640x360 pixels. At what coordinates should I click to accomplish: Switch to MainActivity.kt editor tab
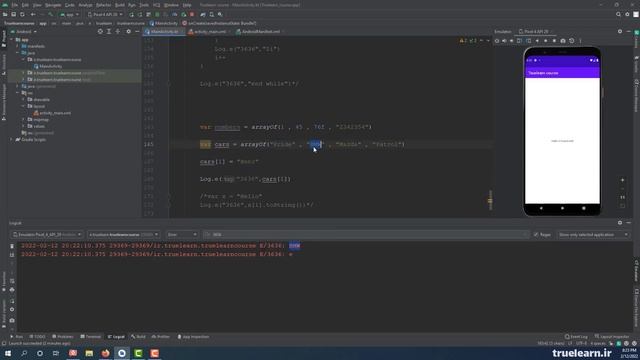(164, 31)
